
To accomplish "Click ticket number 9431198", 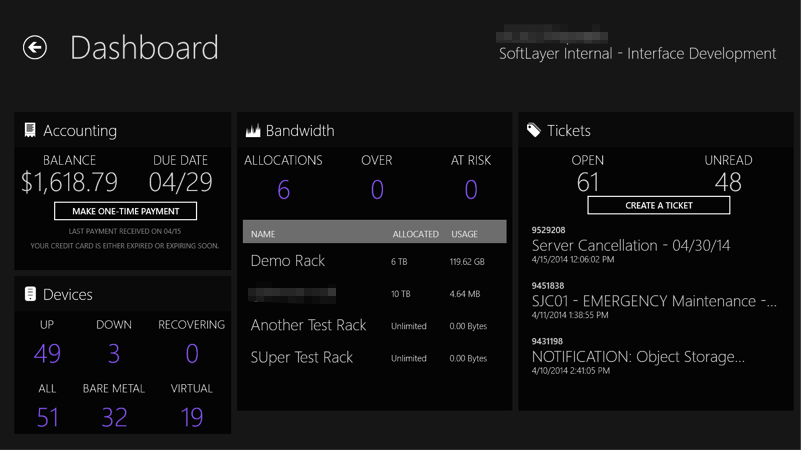I will 547,341.
